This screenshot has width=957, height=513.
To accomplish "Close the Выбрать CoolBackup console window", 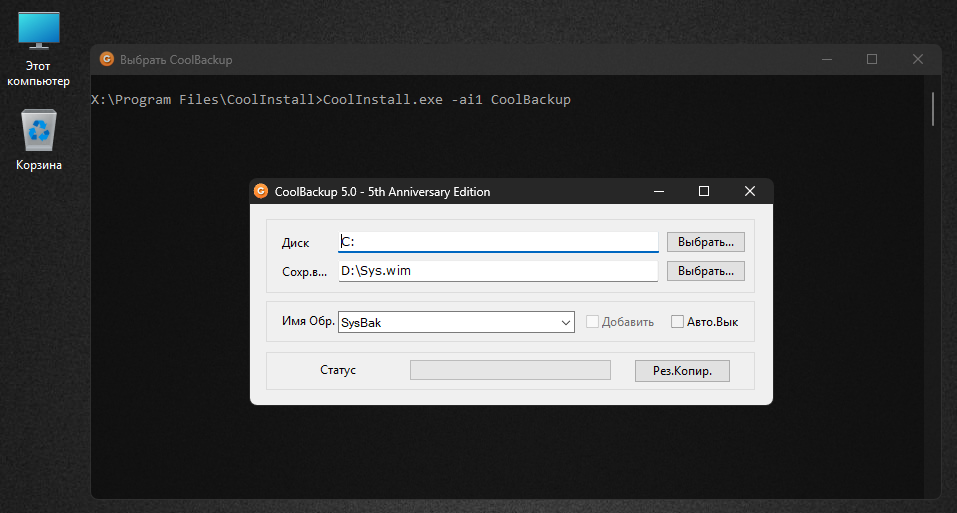I will coord(918,59).
